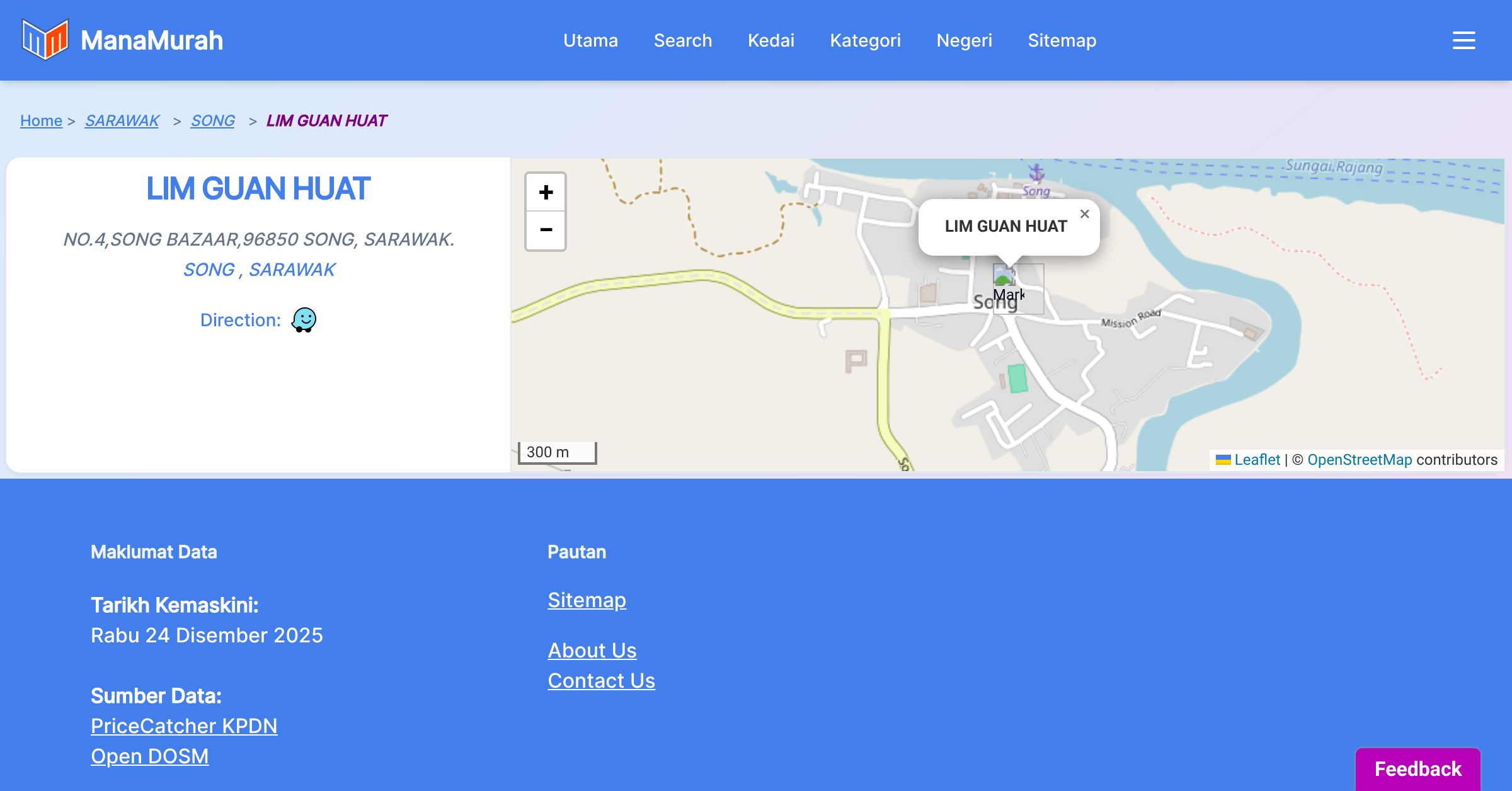1512x791 pixels.
Task: Open the Negeri navigation item
Action: 964,40
